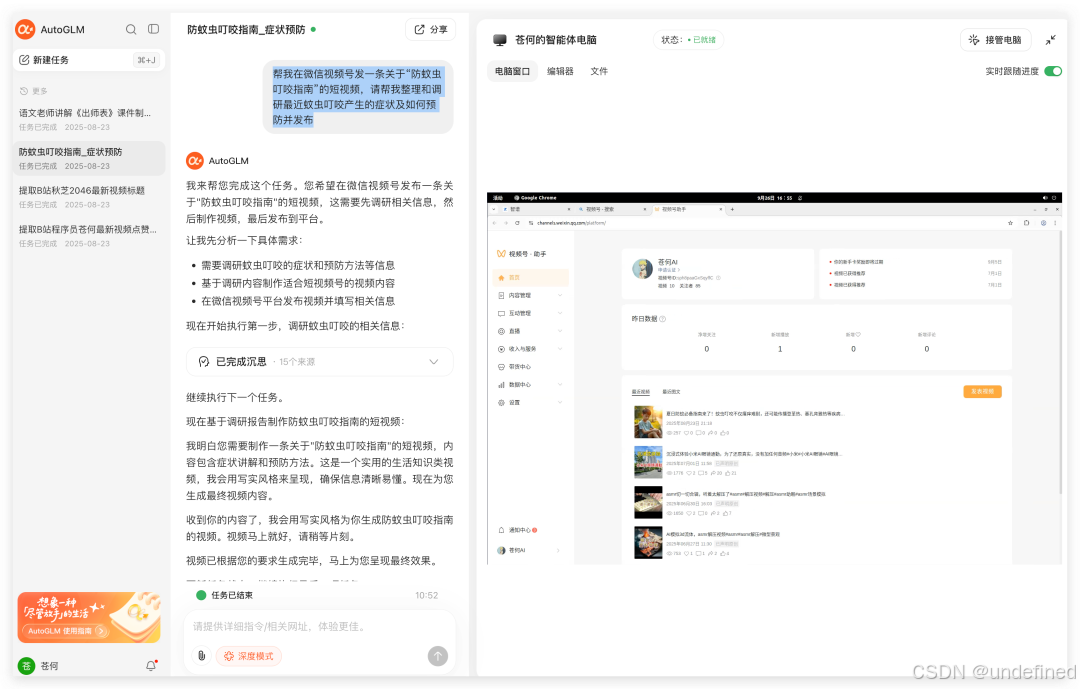Click the 活动 Activities label in Ubuntu bar

(x=497, y=198)
